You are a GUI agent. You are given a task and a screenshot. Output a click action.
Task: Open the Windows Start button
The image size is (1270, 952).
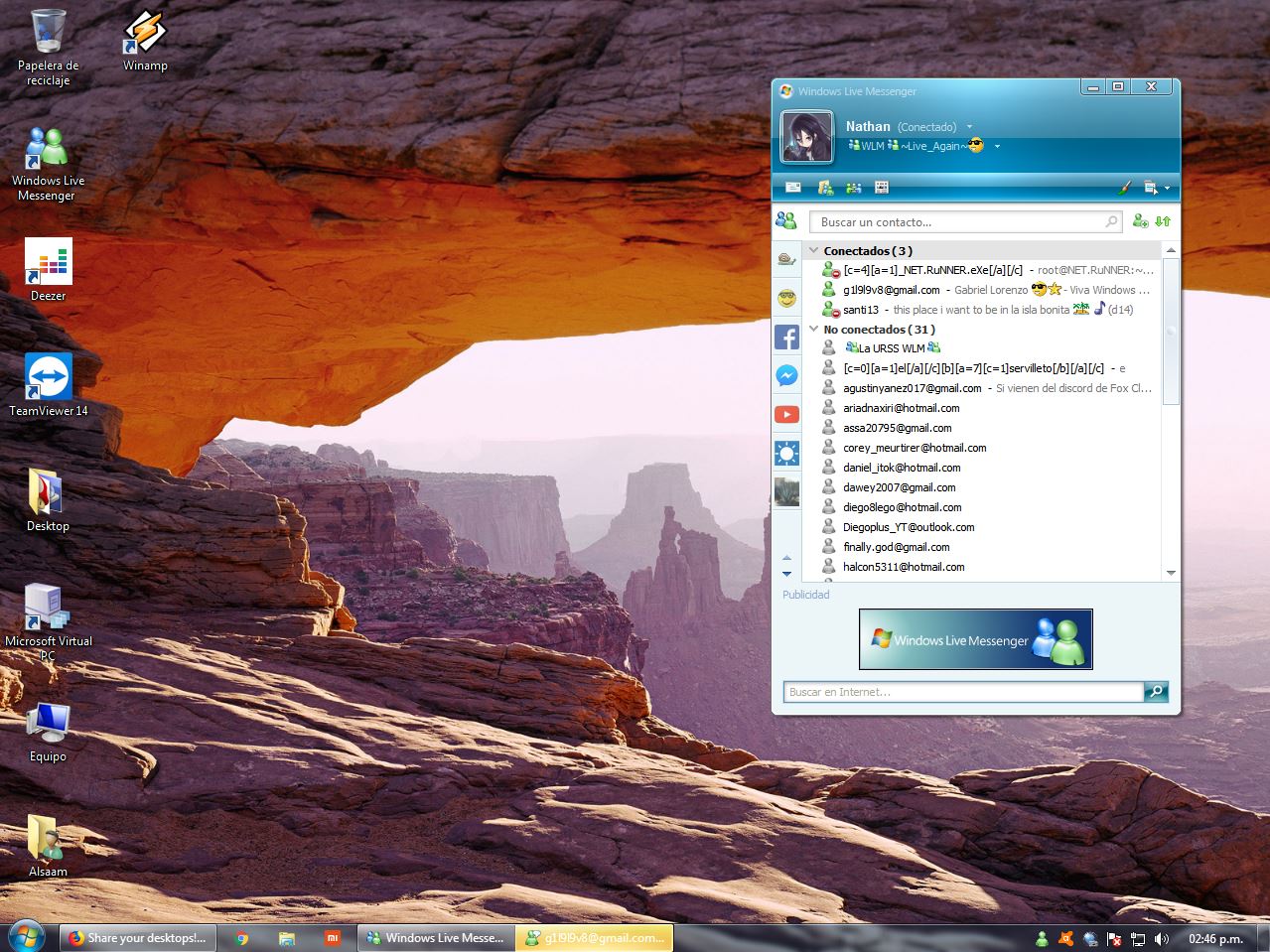pyautogui.click(x=26, y=936)
